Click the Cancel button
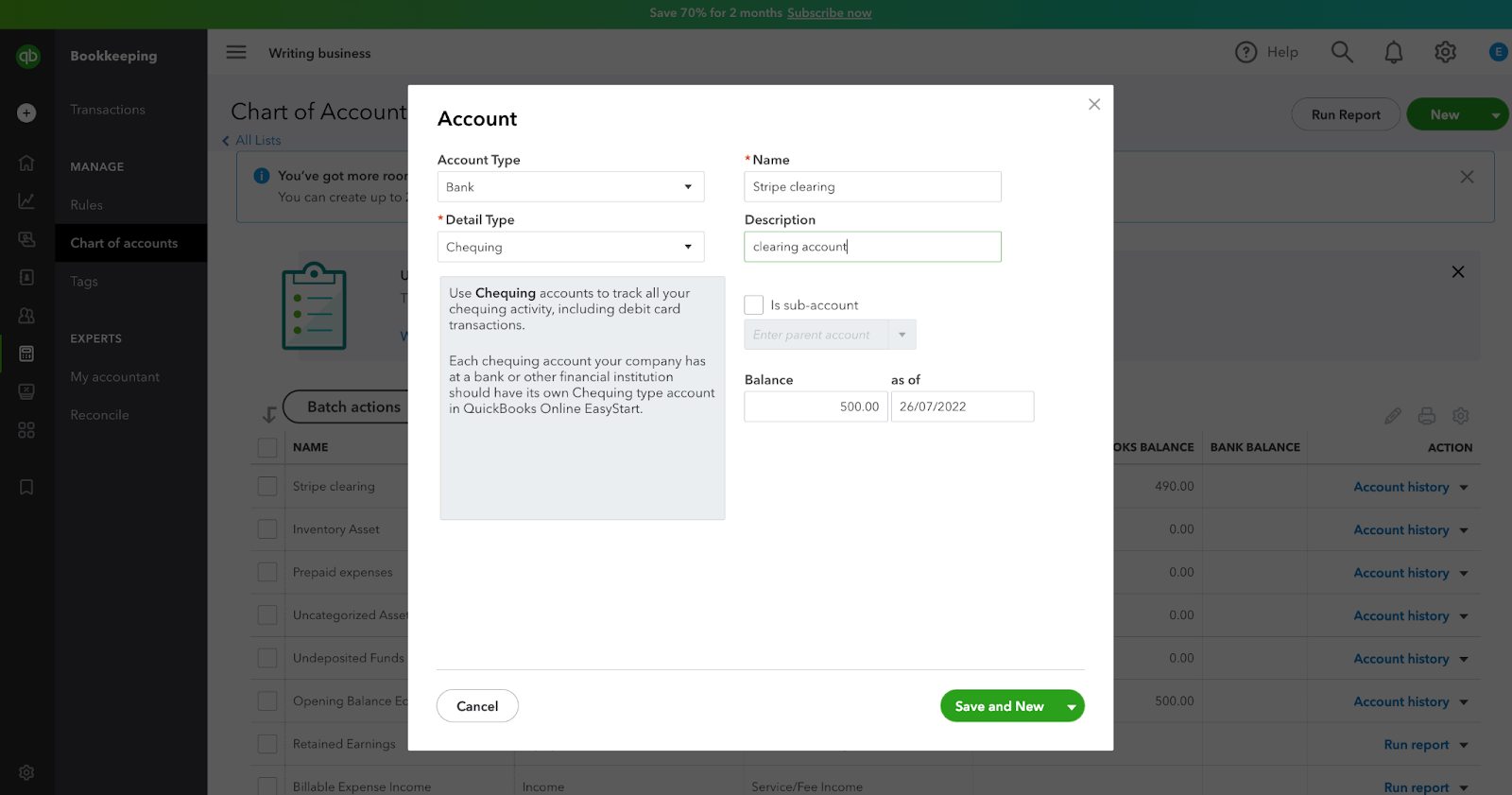Screen dimensions: 1512x795 477,706
